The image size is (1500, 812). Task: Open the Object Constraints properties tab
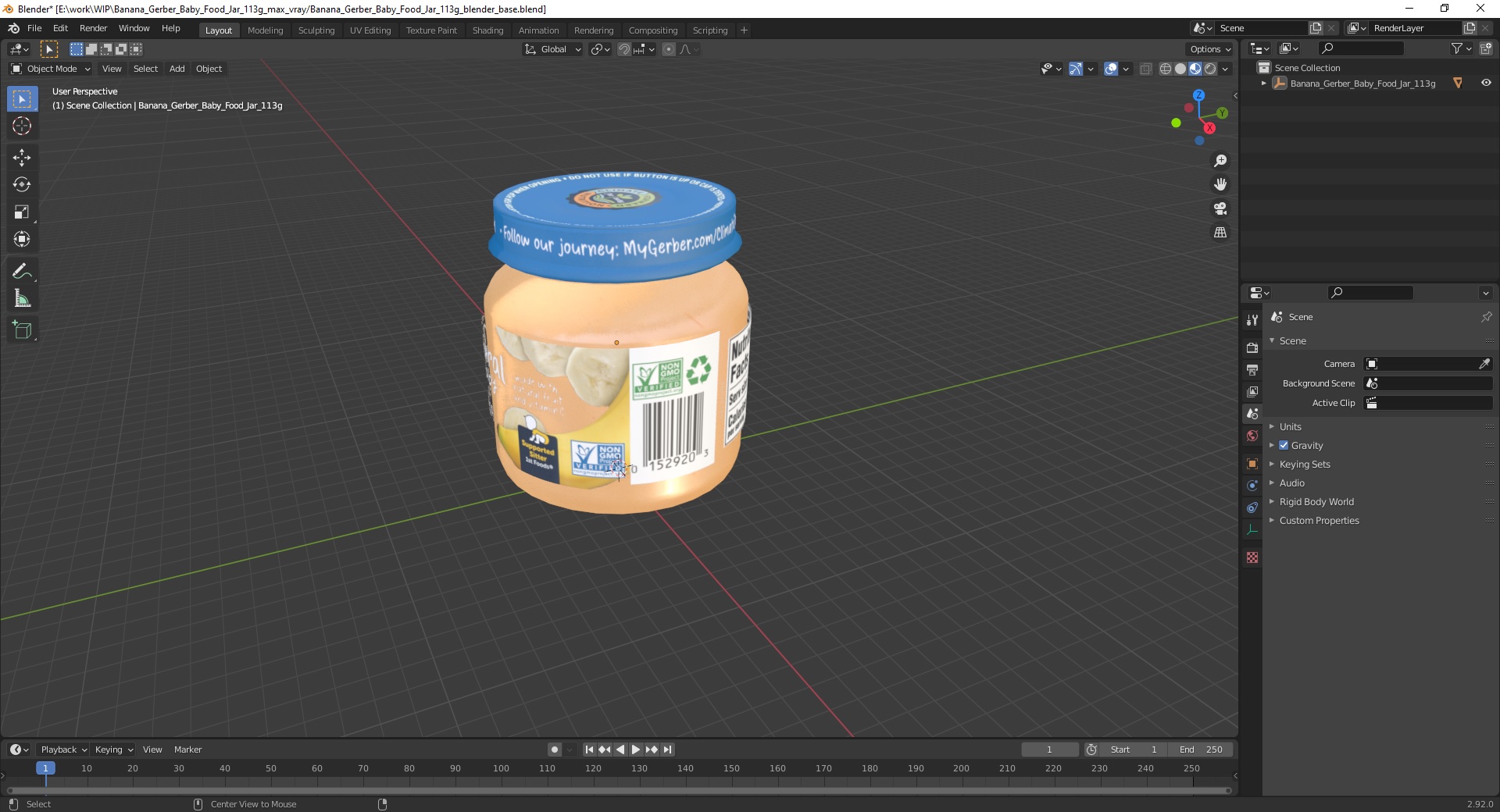coord(1252,507)
